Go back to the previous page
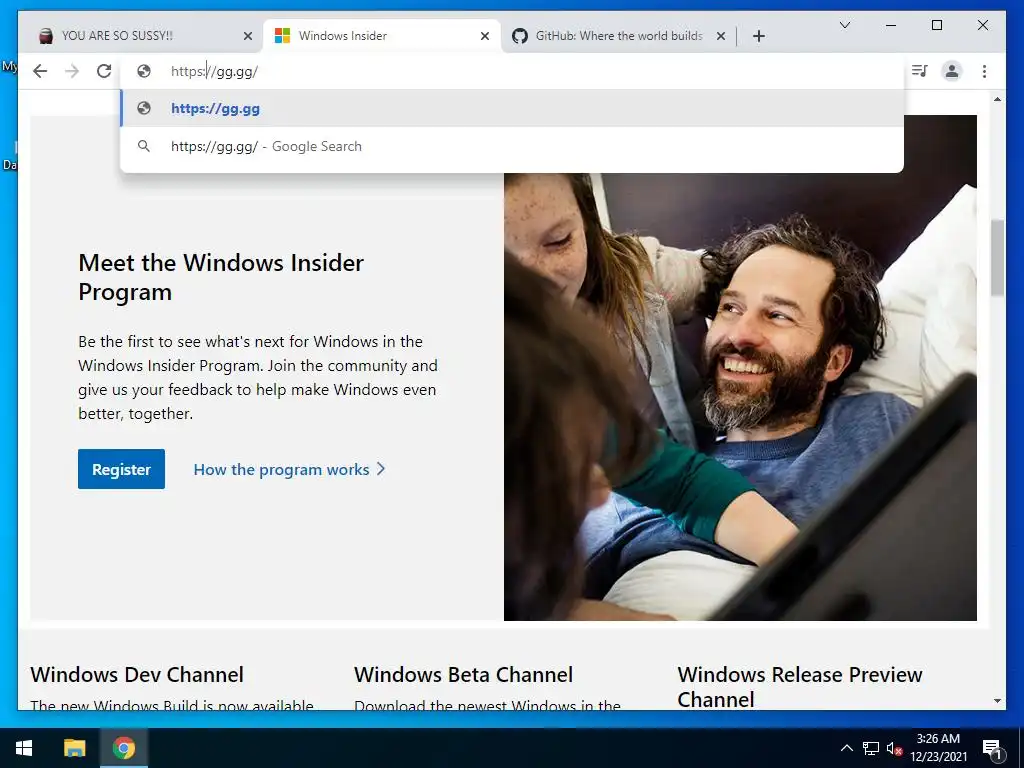Viewport: 1024px width, 768px height. [40, 71]
